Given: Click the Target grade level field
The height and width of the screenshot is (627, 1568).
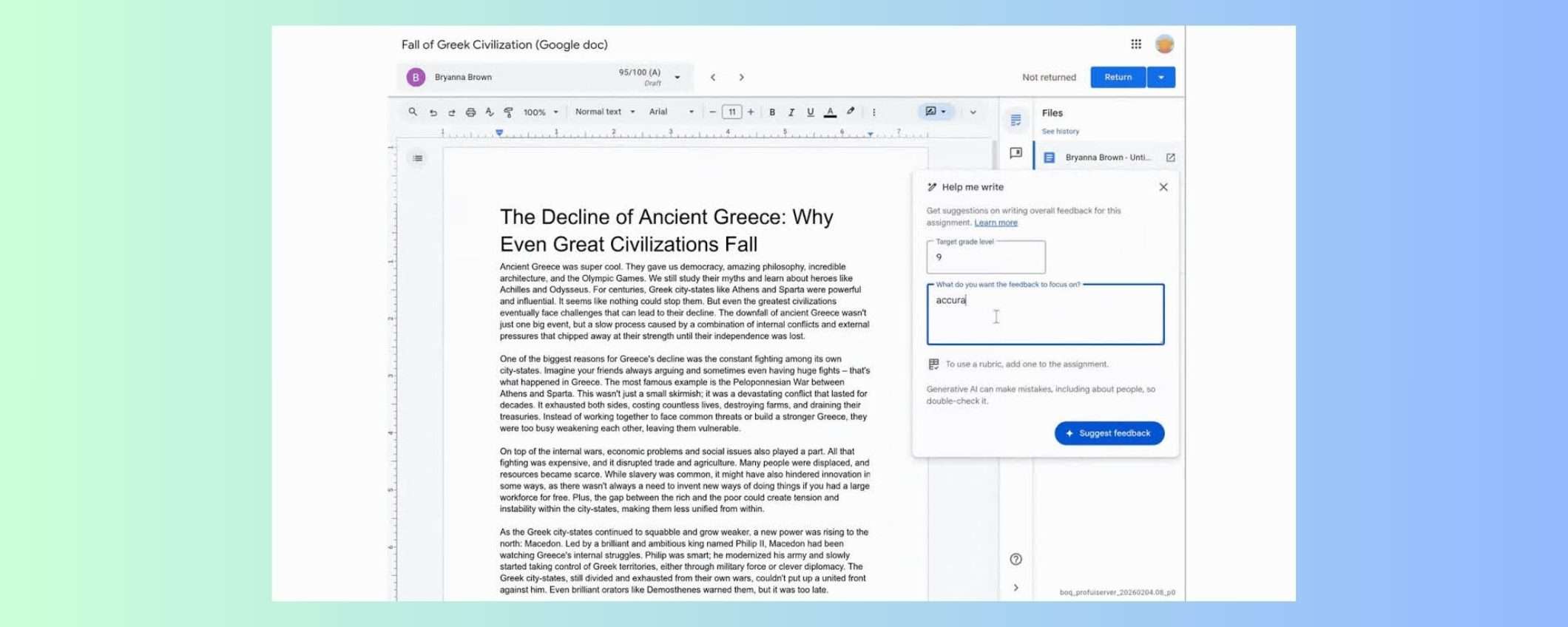Looking at the screenshot, I should 985,257.
